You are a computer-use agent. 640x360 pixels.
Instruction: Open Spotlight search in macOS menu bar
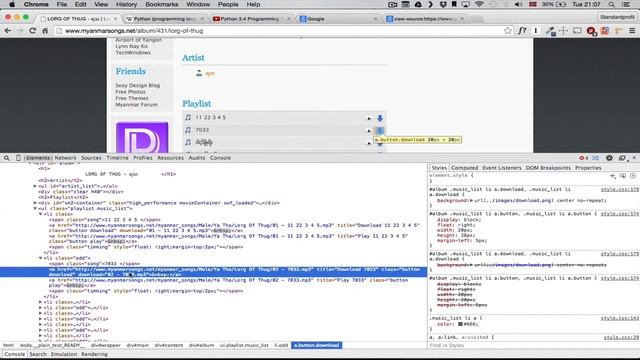(x=611, y=4)
